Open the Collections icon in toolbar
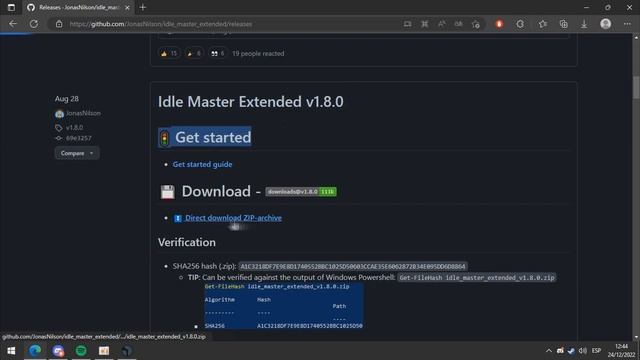Image resolution: width=640 pixels, height=360 pixels. click(564, 24)
